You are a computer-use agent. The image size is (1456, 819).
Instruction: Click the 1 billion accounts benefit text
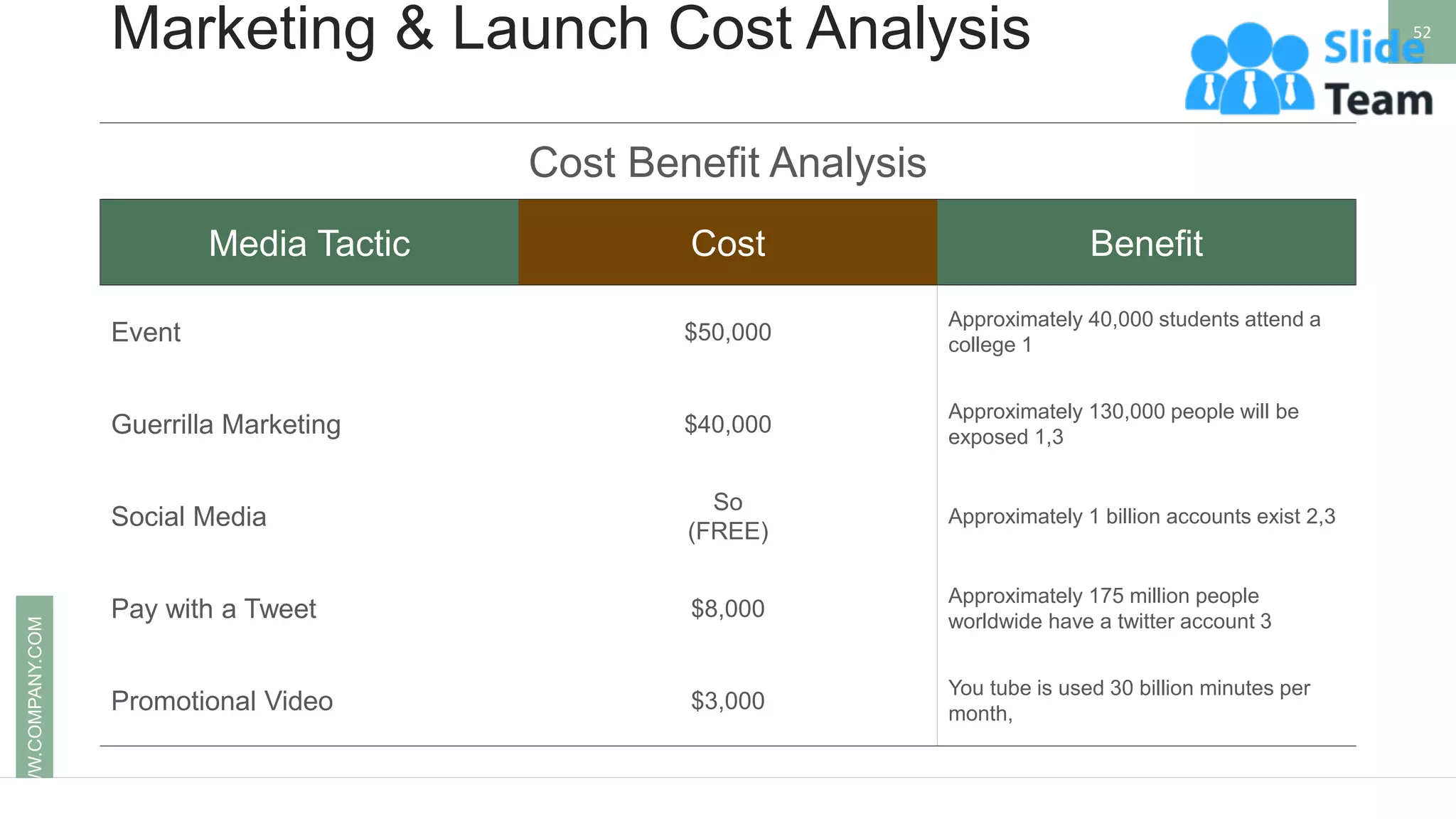(1142, 516)
